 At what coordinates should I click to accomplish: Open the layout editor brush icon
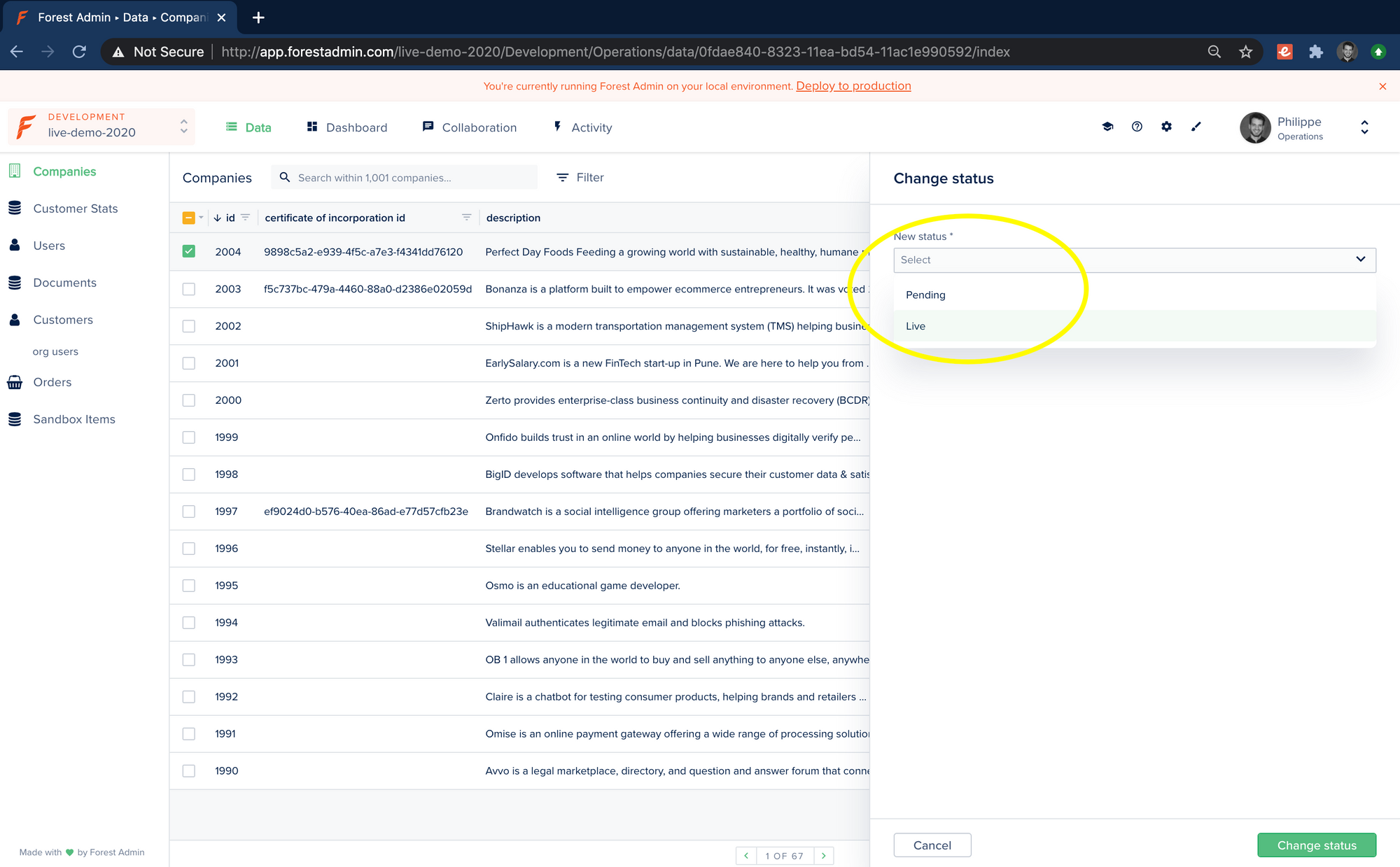[1196, 127]
